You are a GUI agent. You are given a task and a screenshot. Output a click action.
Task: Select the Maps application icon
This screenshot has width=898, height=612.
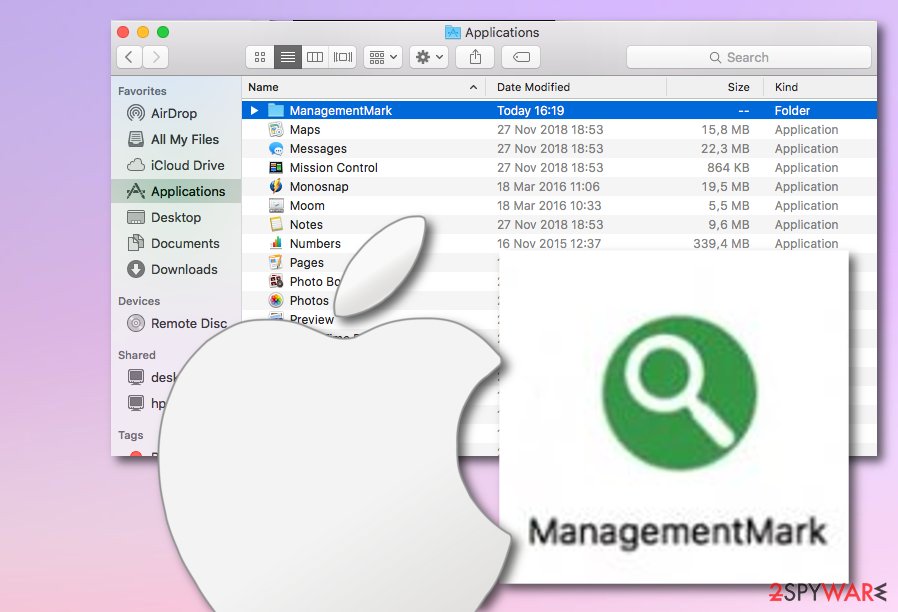point(276,129)
